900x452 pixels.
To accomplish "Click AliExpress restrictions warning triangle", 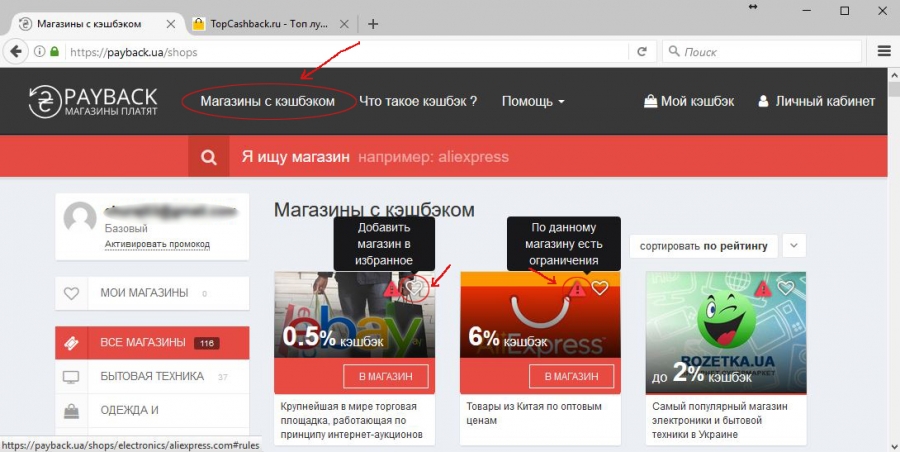I will 577,288.
